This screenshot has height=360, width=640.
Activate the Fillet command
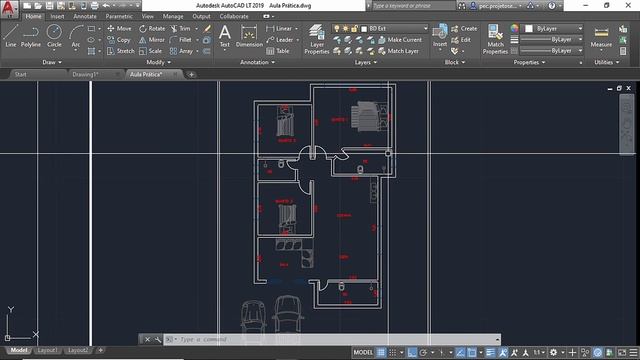[x=180, y=40]
